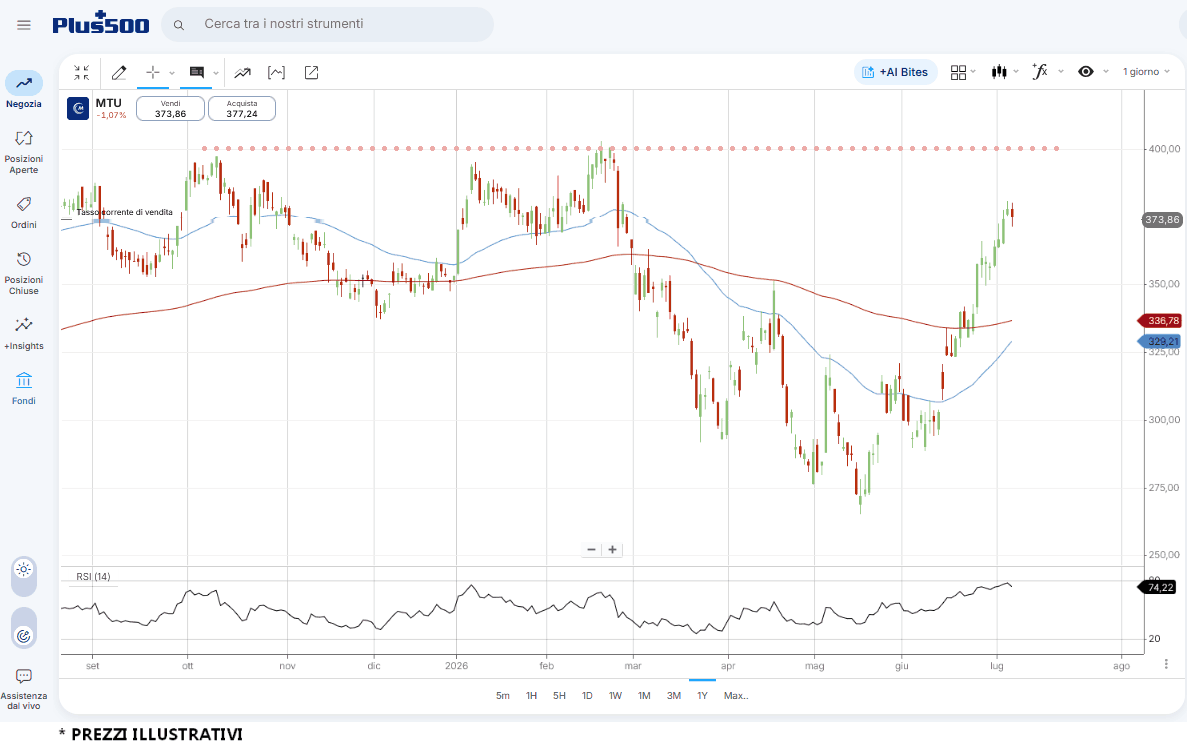Open the trend line comparison icon
The width and height of the screenshot is (1187, 745).
coord(242,73)
